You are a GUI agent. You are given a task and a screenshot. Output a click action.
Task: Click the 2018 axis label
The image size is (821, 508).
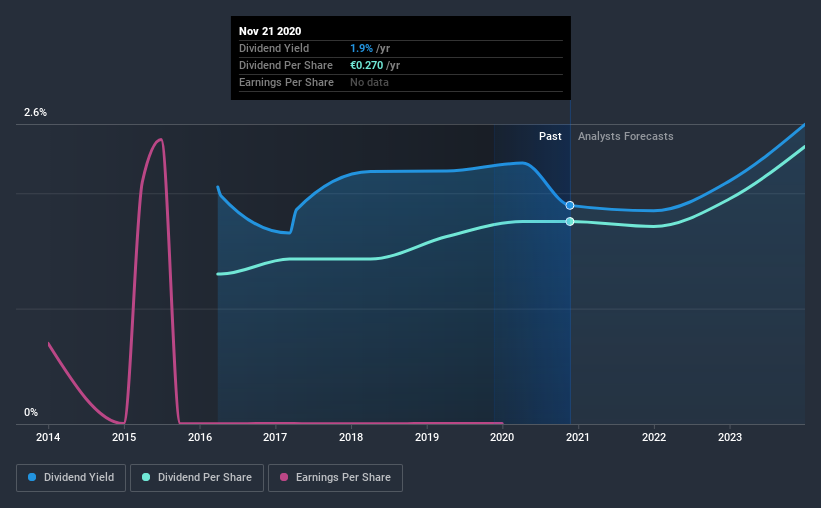pyautogui.click(x=351, y=437)
